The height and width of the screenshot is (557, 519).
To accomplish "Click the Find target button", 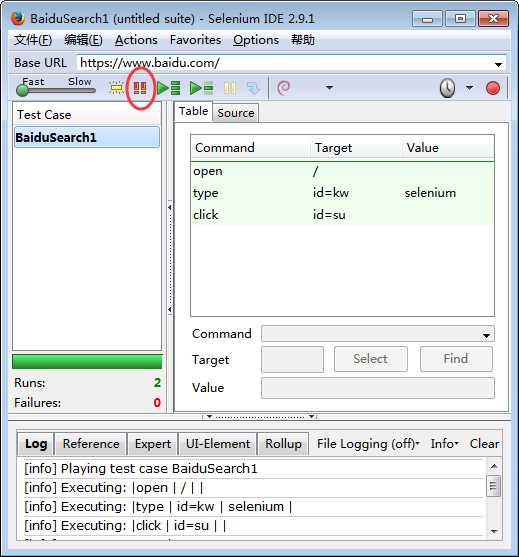I will [456, 359].
